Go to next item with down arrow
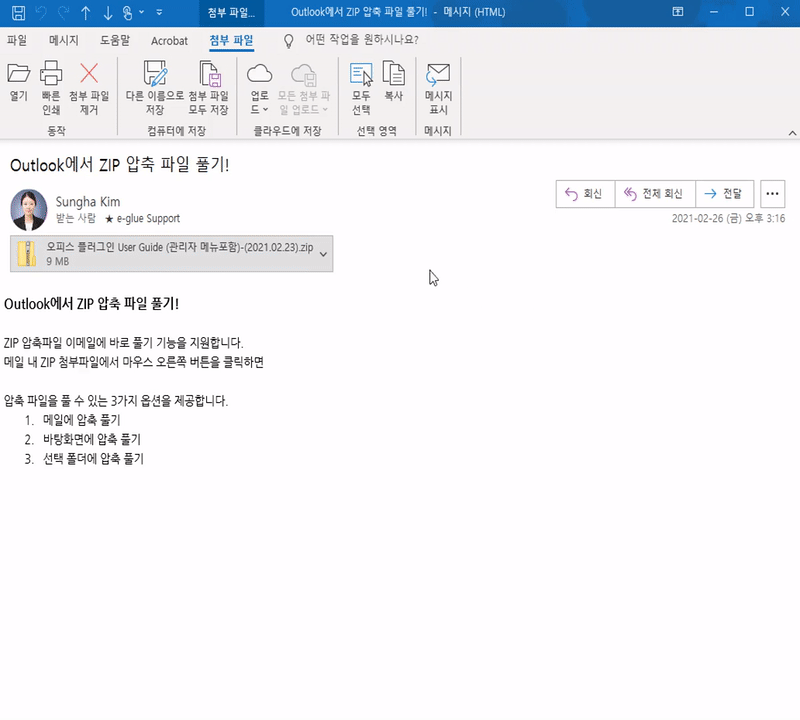Image resolution: width=800 pixels, height=720 pixels. (x=108, y=13)
